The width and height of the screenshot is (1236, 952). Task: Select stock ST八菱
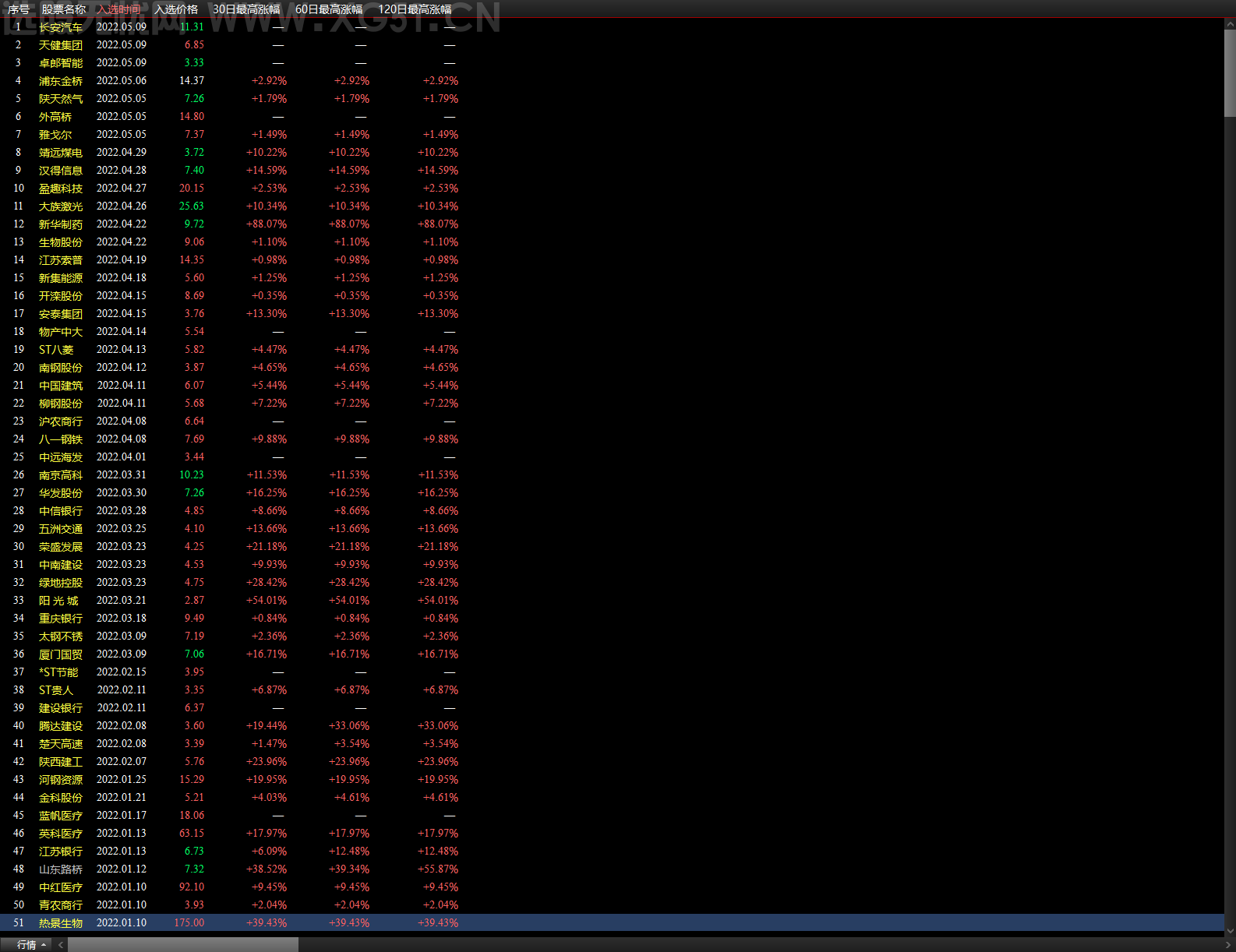click(x=56, y=350)
